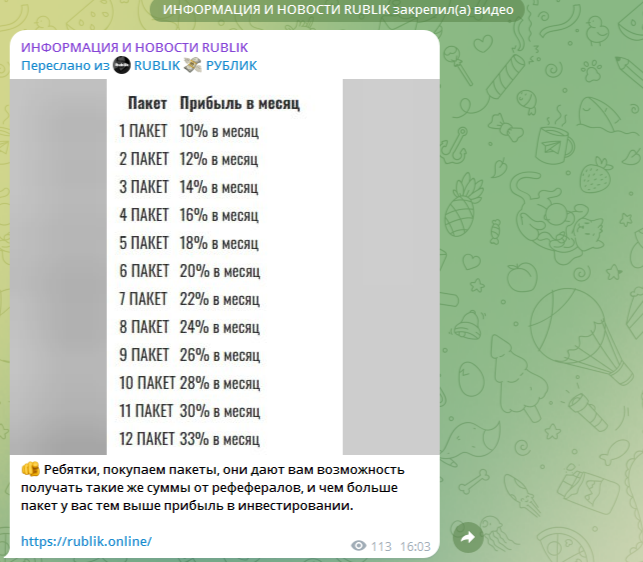
Task: Click the forward share arrow button
Action: (468, 537)
